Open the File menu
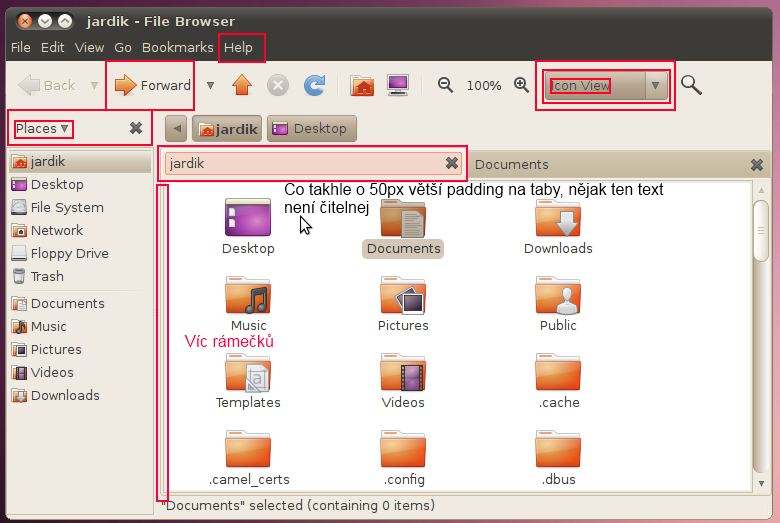This screenshot has height=523, width=780. pos(20,47)
